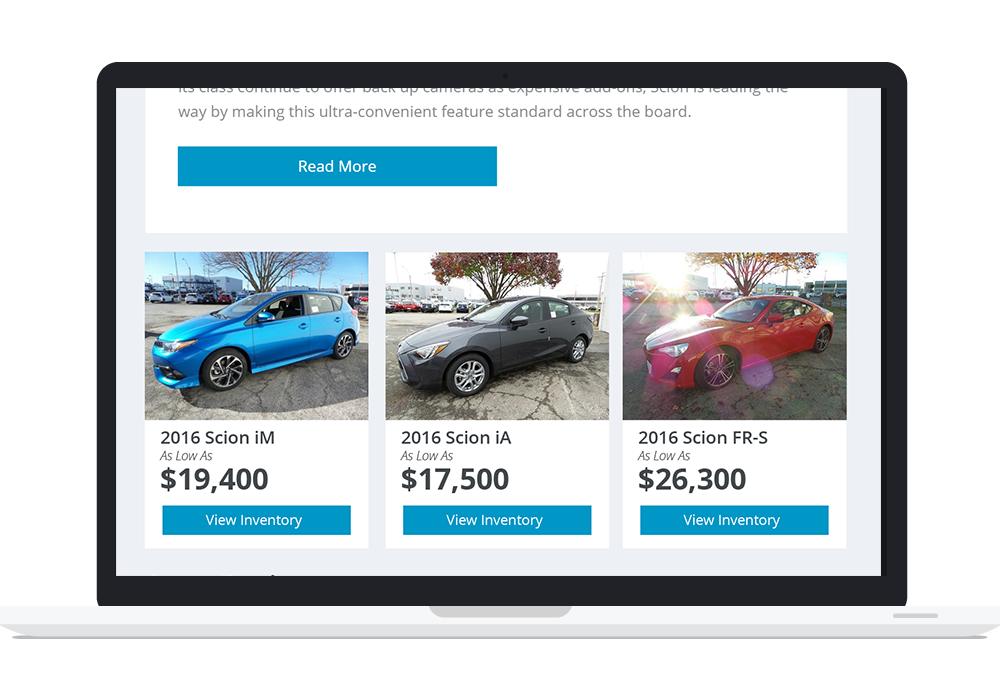Image resolution: width=1000 pixels, height=700 pixels.
Task: Open View Inventory for Scion FR-S
Action: click(x=734, y=520)
